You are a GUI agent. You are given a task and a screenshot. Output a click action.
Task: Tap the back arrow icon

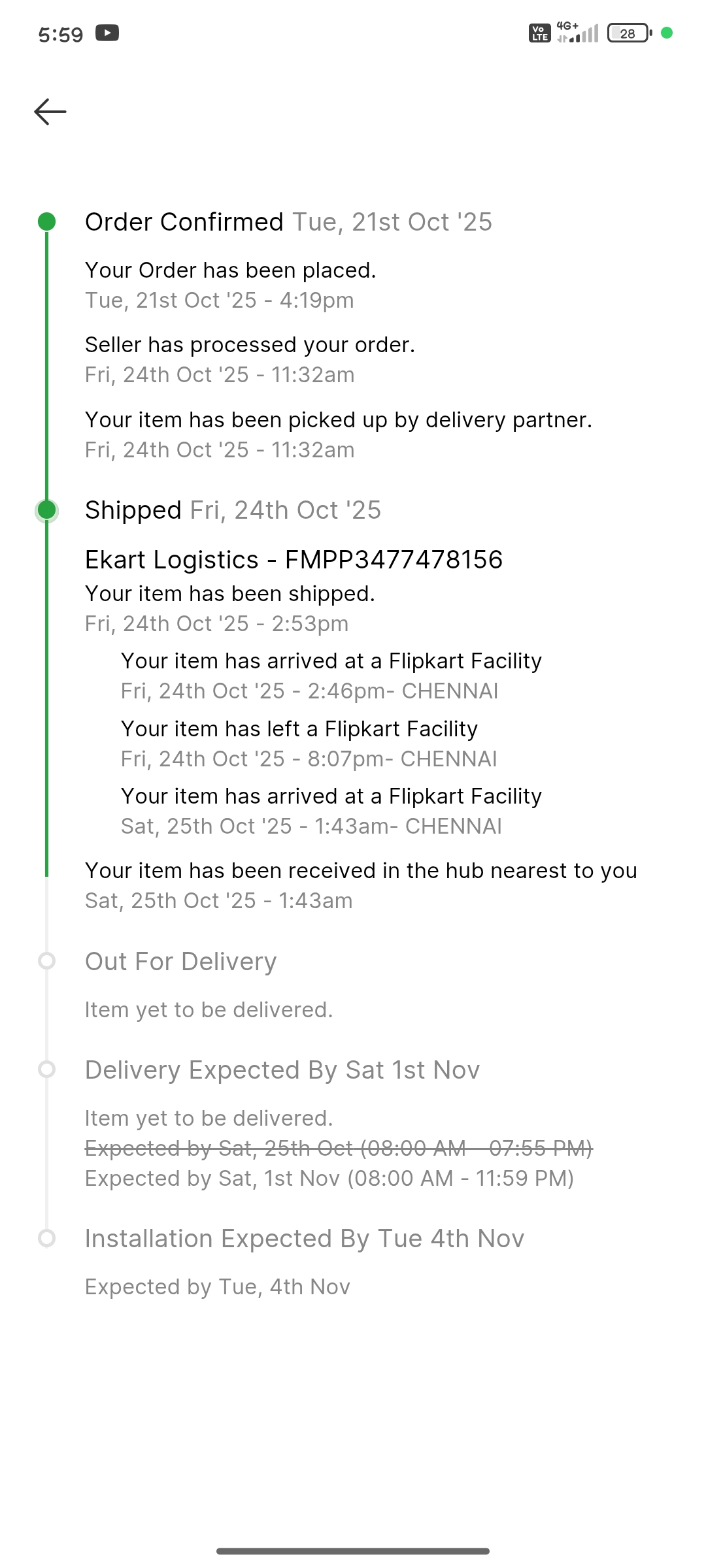point(50,112)
